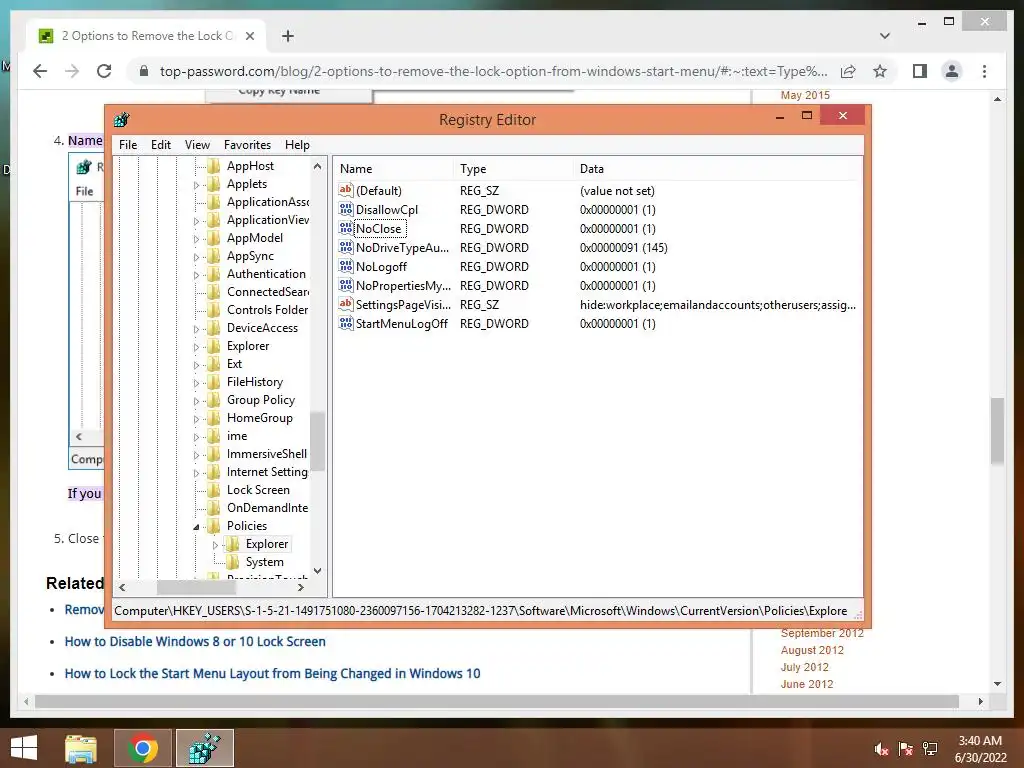Viewport: 1024px width, 768px height.
Task: Open the View menu
Action: pyautogui.click(x=197, y=145)
